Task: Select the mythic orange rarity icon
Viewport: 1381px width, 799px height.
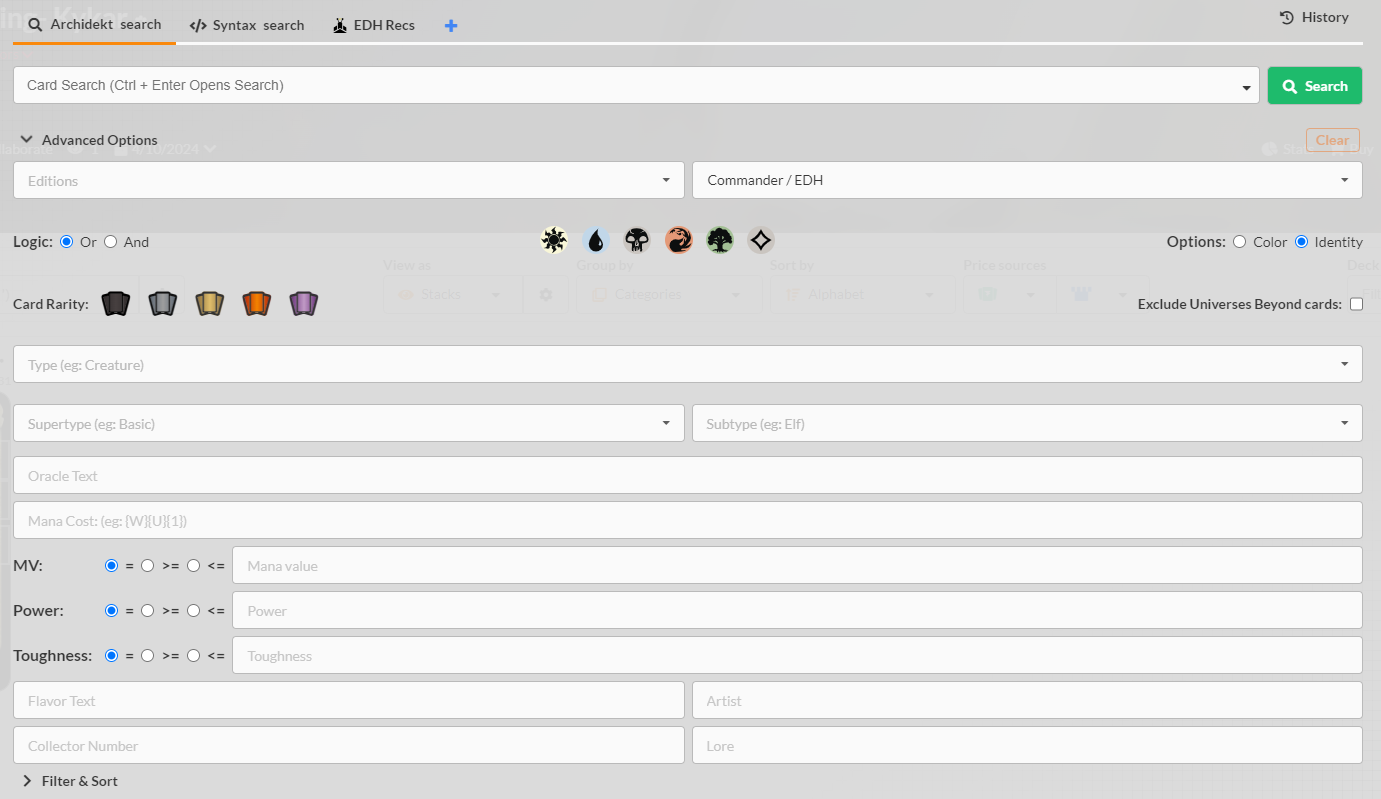Action: (x=256, y=303)
